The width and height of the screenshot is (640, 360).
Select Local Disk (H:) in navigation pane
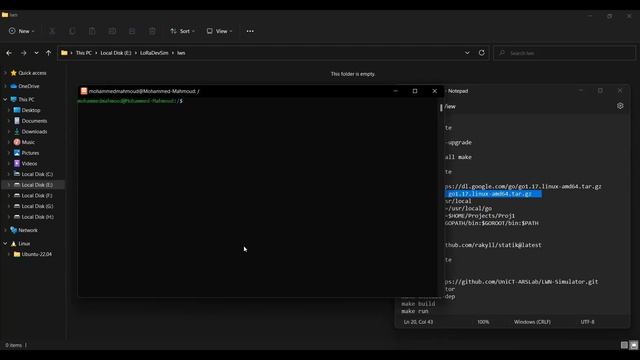(x=37, y=217)
